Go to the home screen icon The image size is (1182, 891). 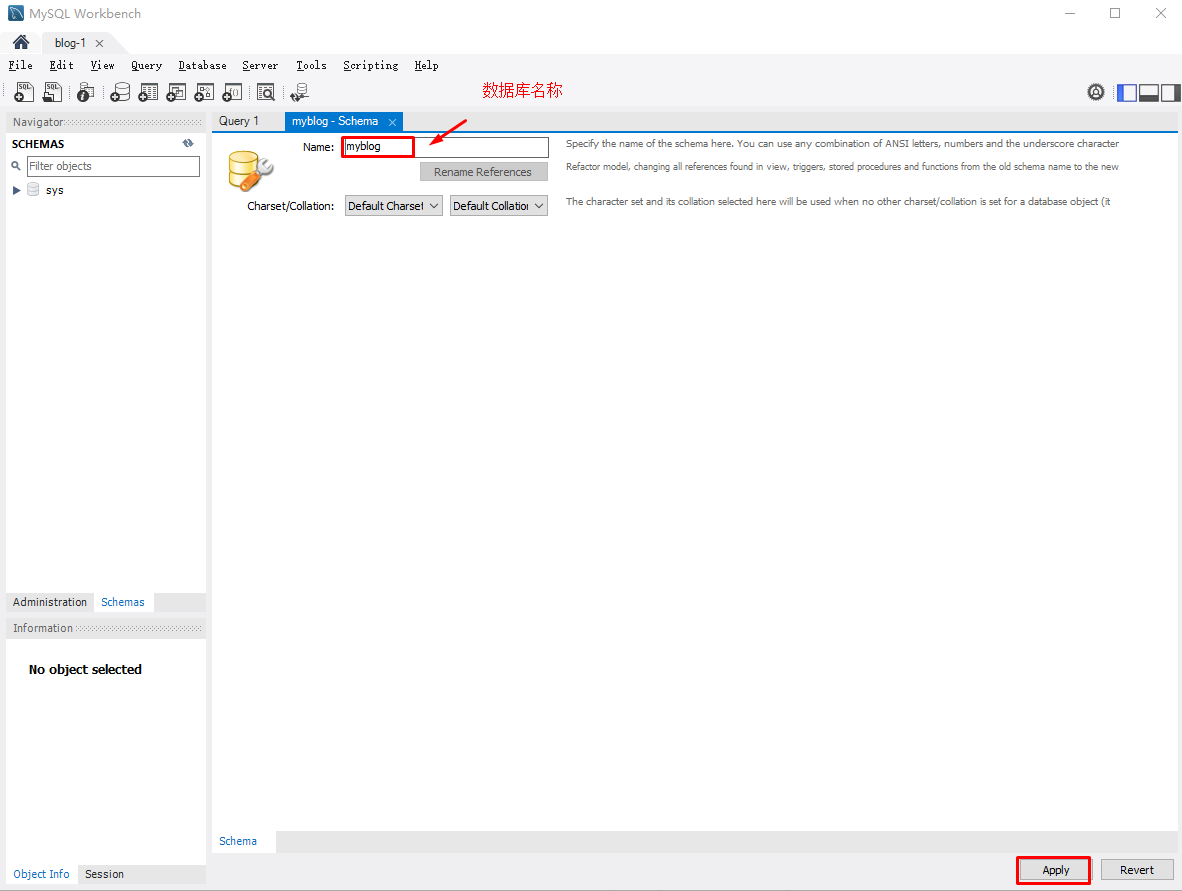click(x=21, y=42)
